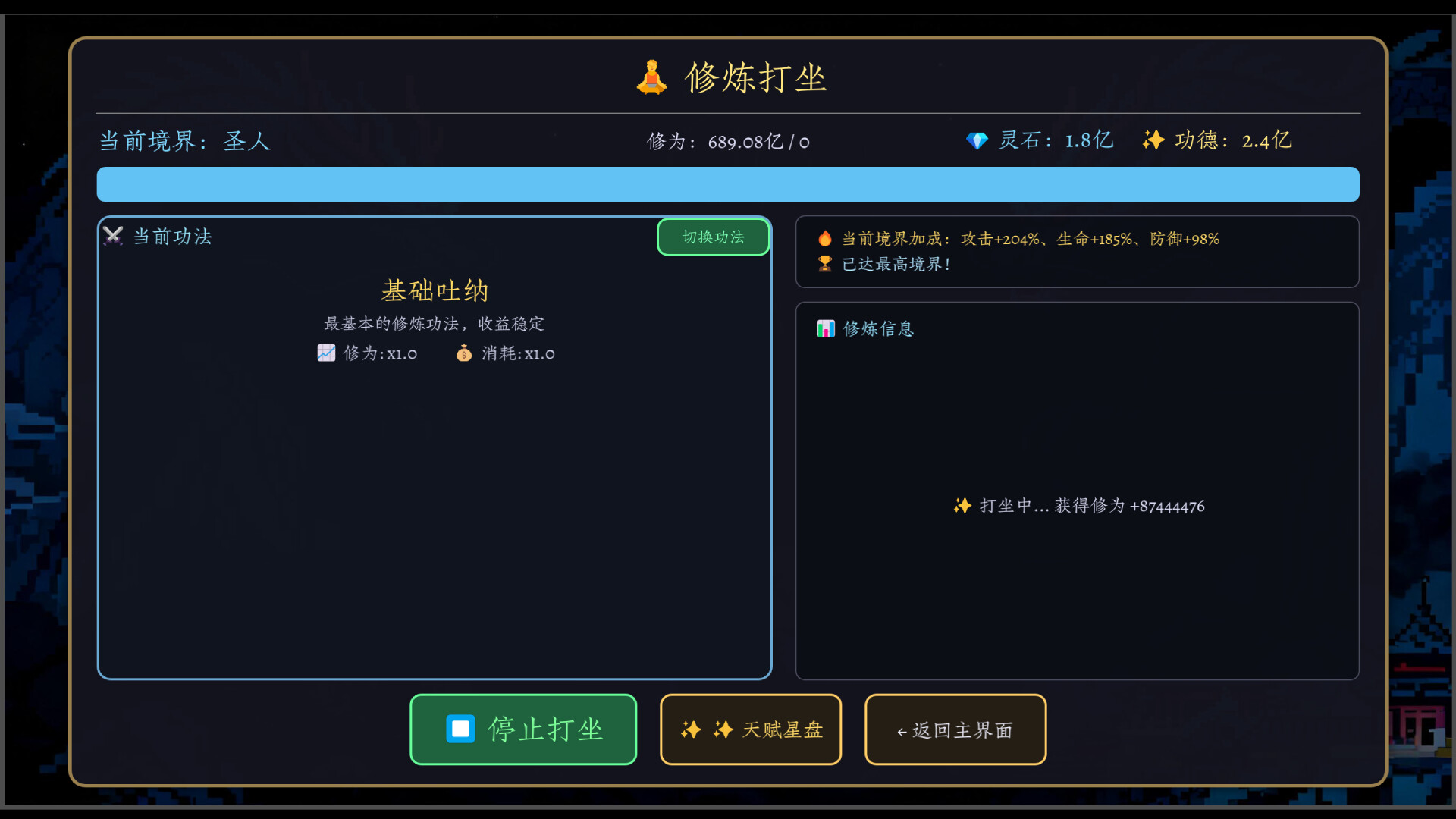Screen dimensions: 1456x819
Task: Click the sparkle icons inside 天赋星盘 button
Action: tap(707, 729)
